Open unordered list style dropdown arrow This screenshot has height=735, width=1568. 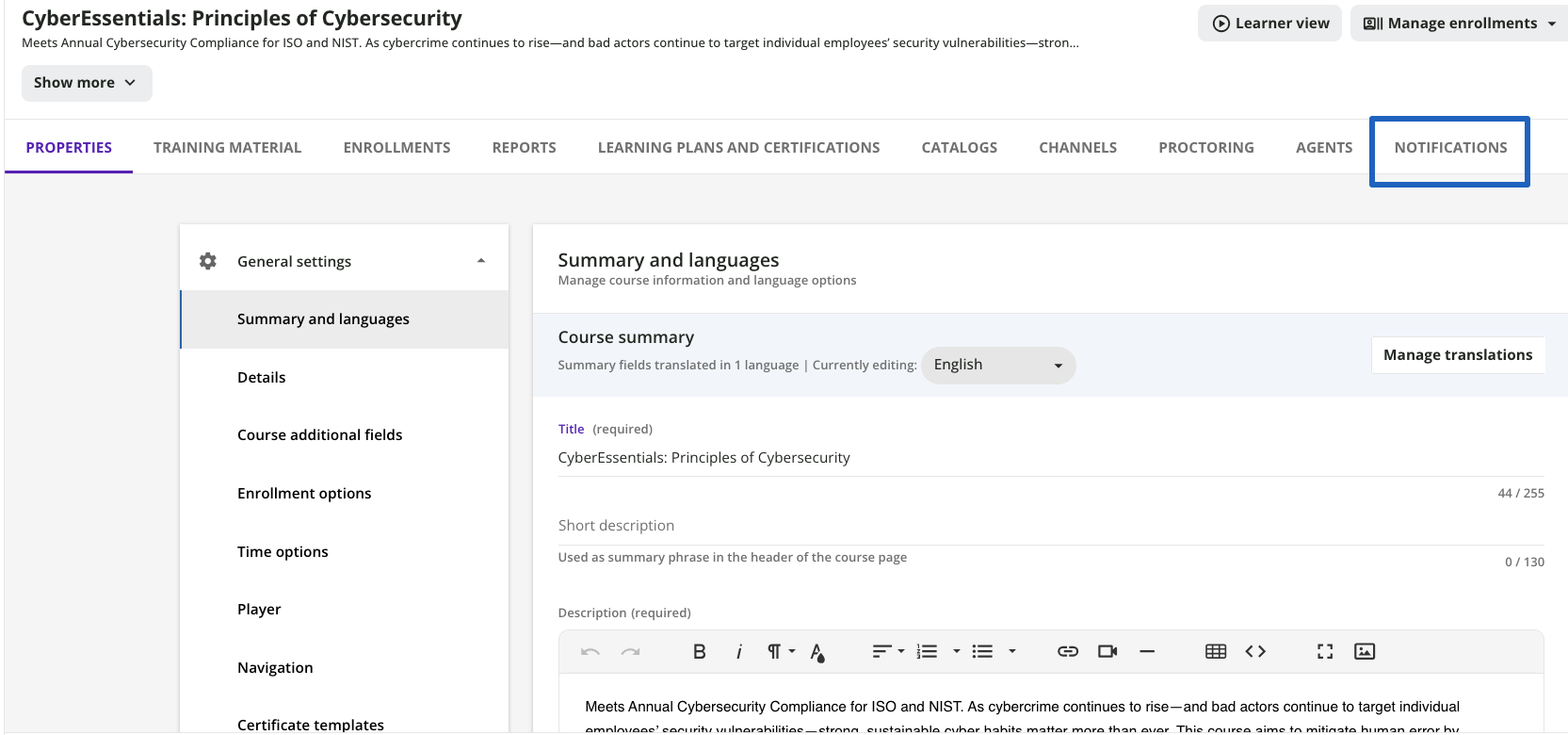click(1012, 651)
